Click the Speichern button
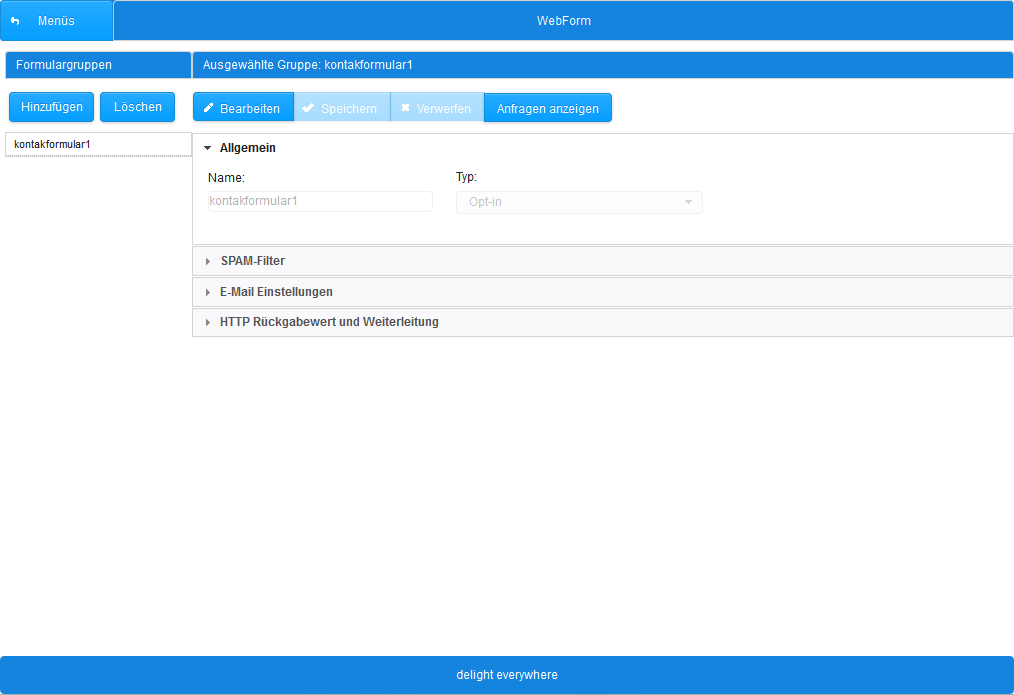Screen dimensions: 1014x695 342,107
